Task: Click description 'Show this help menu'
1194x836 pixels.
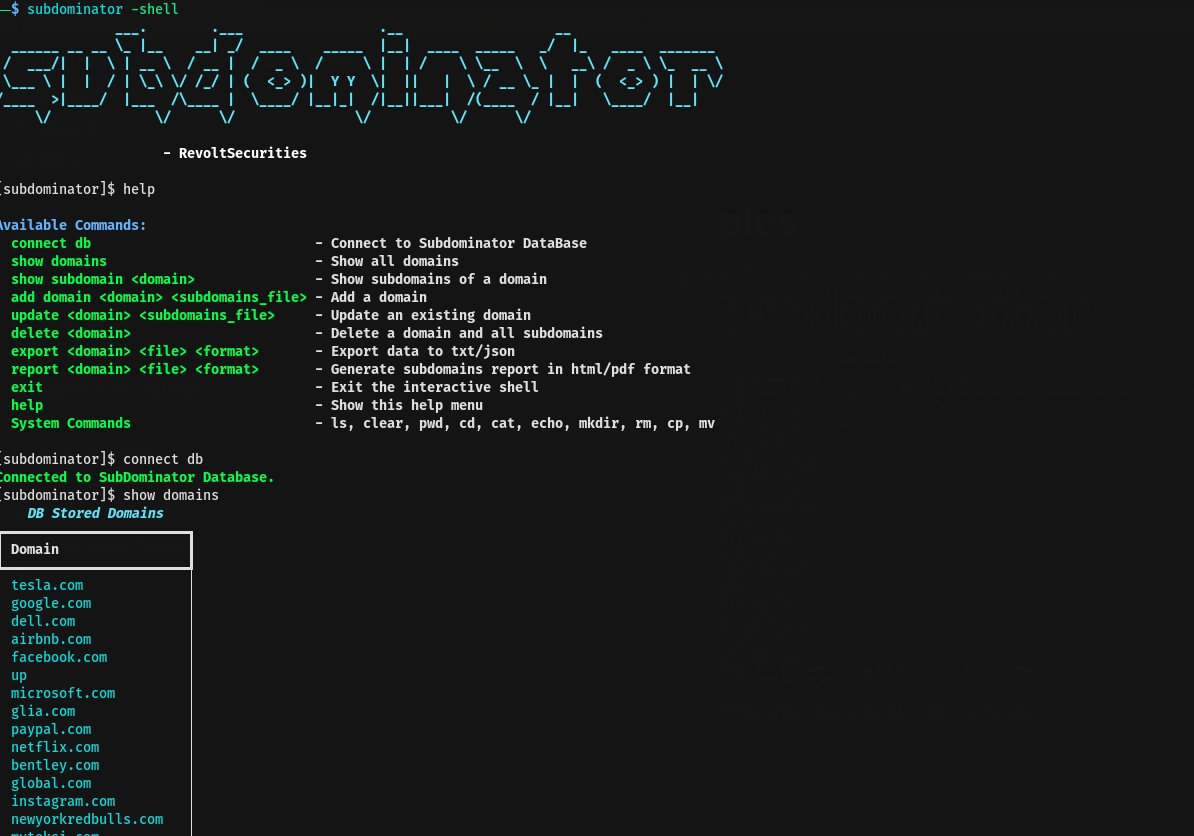Action: pyautogui.click(x=407, y=405)
